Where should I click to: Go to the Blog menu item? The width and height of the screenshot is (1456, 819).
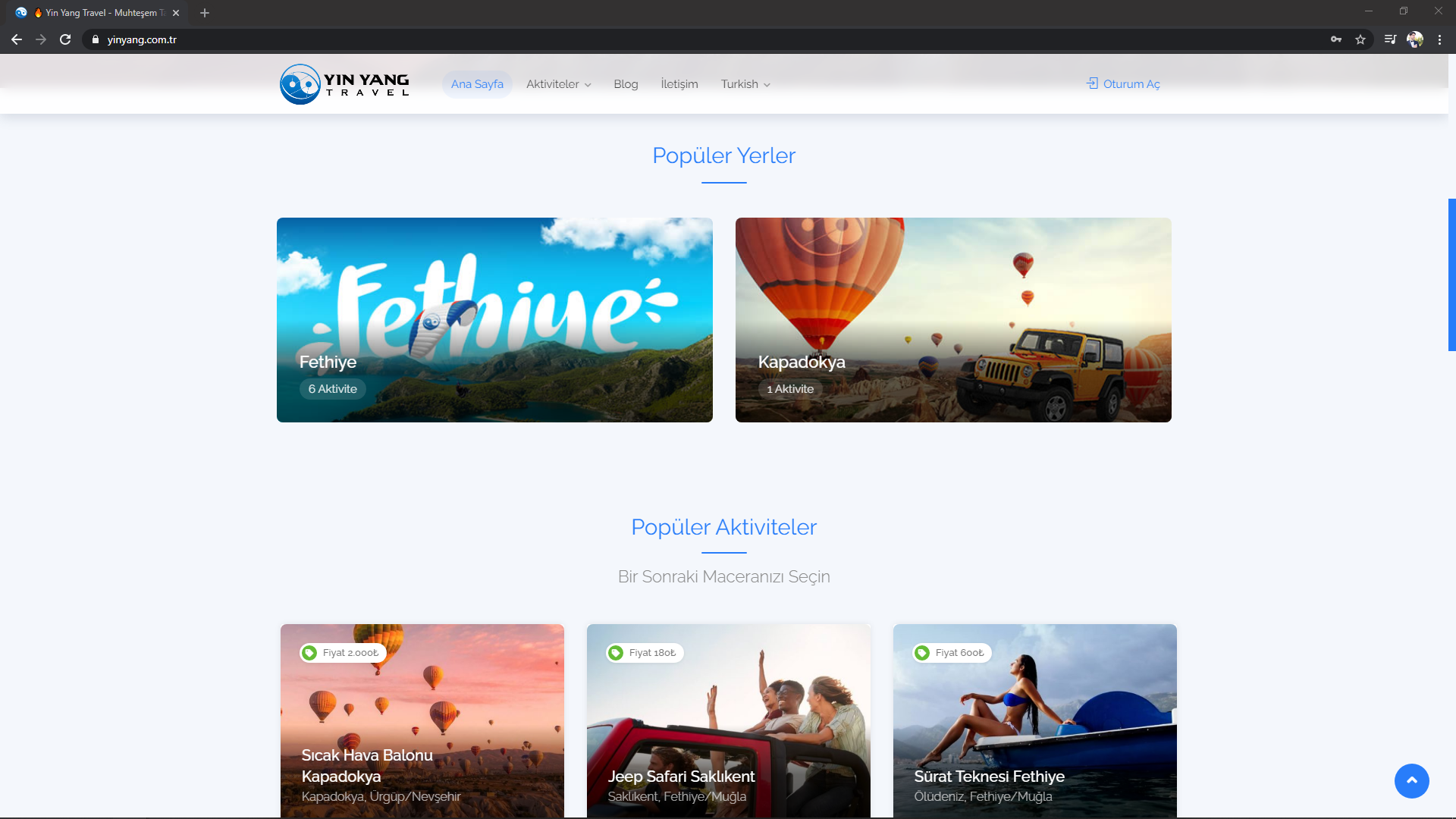pyautogui.click(x=626, y=84)
